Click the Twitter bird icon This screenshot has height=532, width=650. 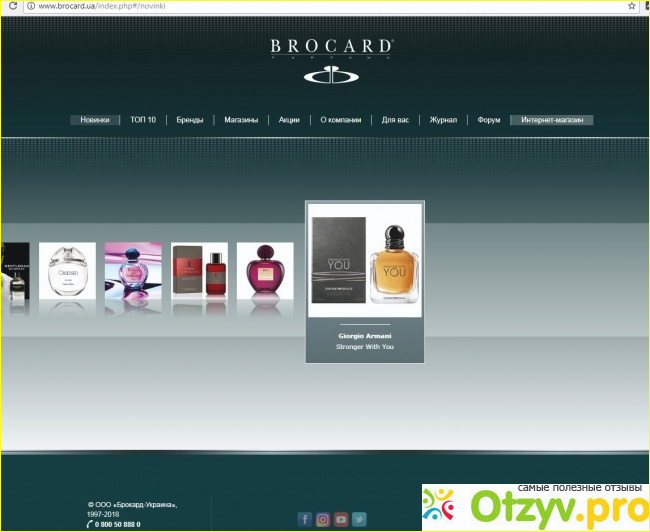click(359, 519)
